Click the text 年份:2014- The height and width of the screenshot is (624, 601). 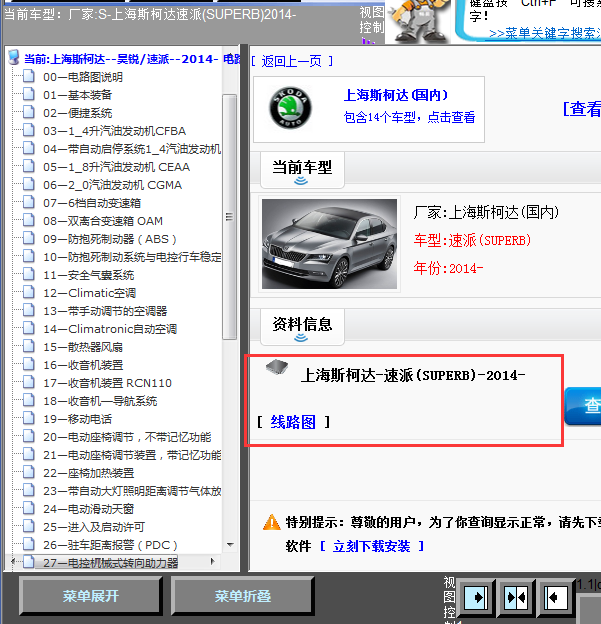click(x=448, y=268)
